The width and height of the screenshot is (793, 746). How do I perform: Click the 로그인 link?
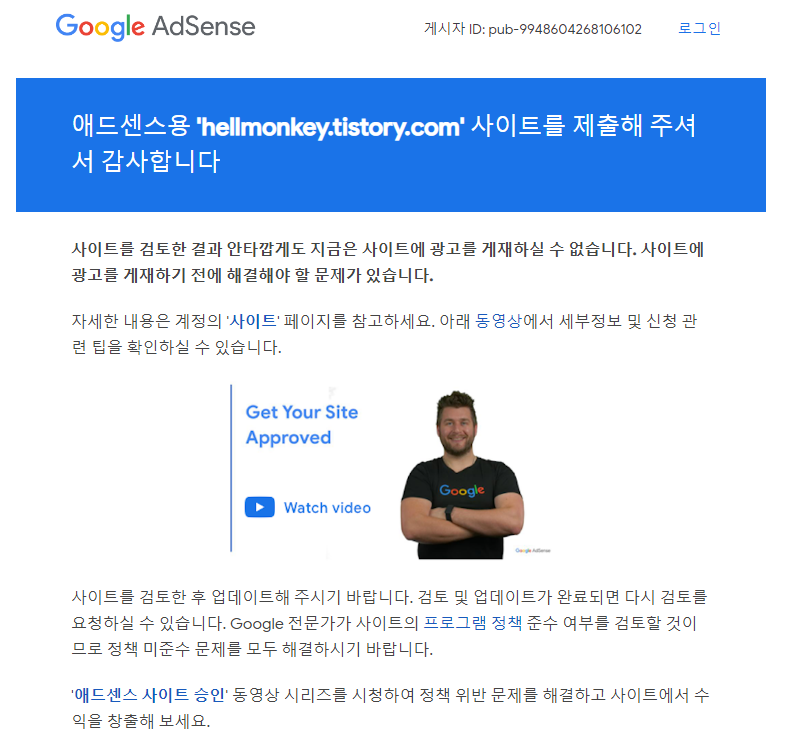click(x=699, y=28)
